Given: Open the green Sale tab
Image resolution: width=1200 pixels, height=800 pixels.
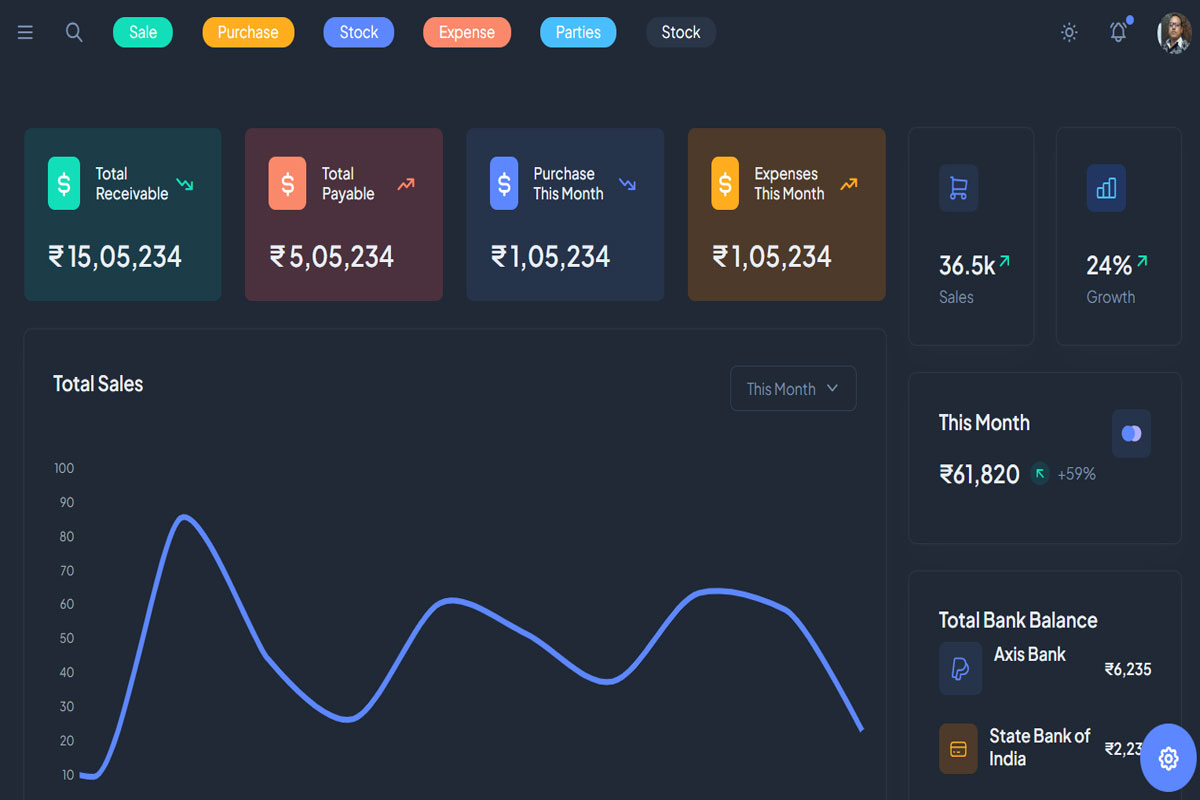Looking at the screenshot, I should tap(143, 32).
